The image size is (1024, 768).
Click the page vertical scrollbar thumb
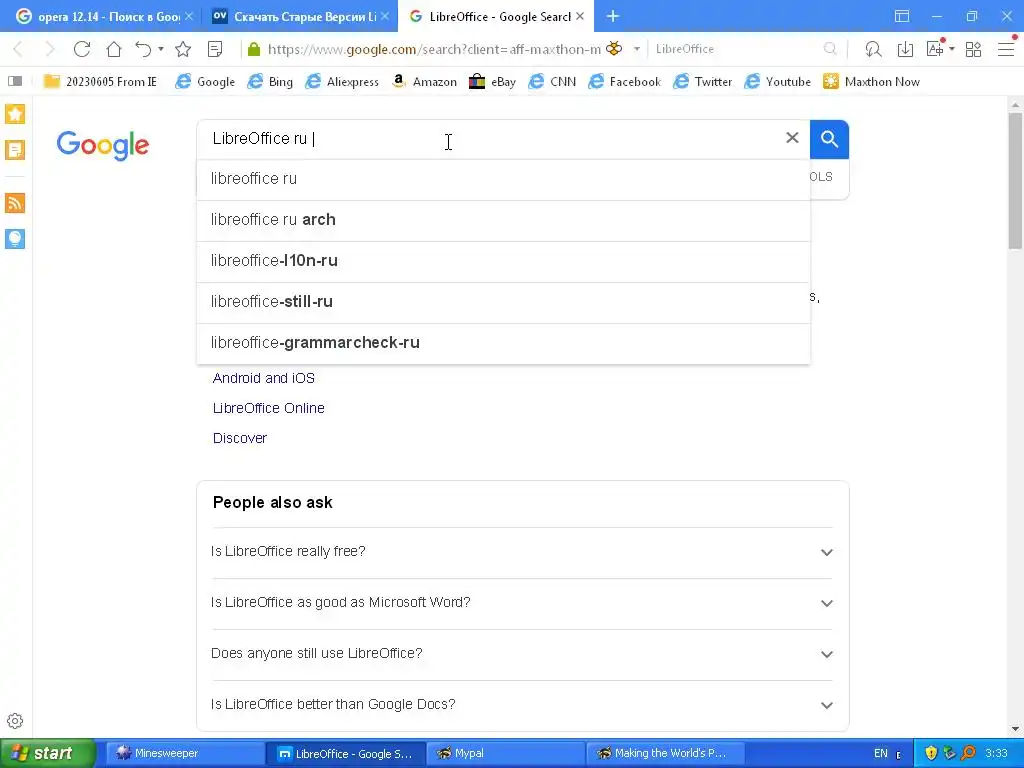1015,181
